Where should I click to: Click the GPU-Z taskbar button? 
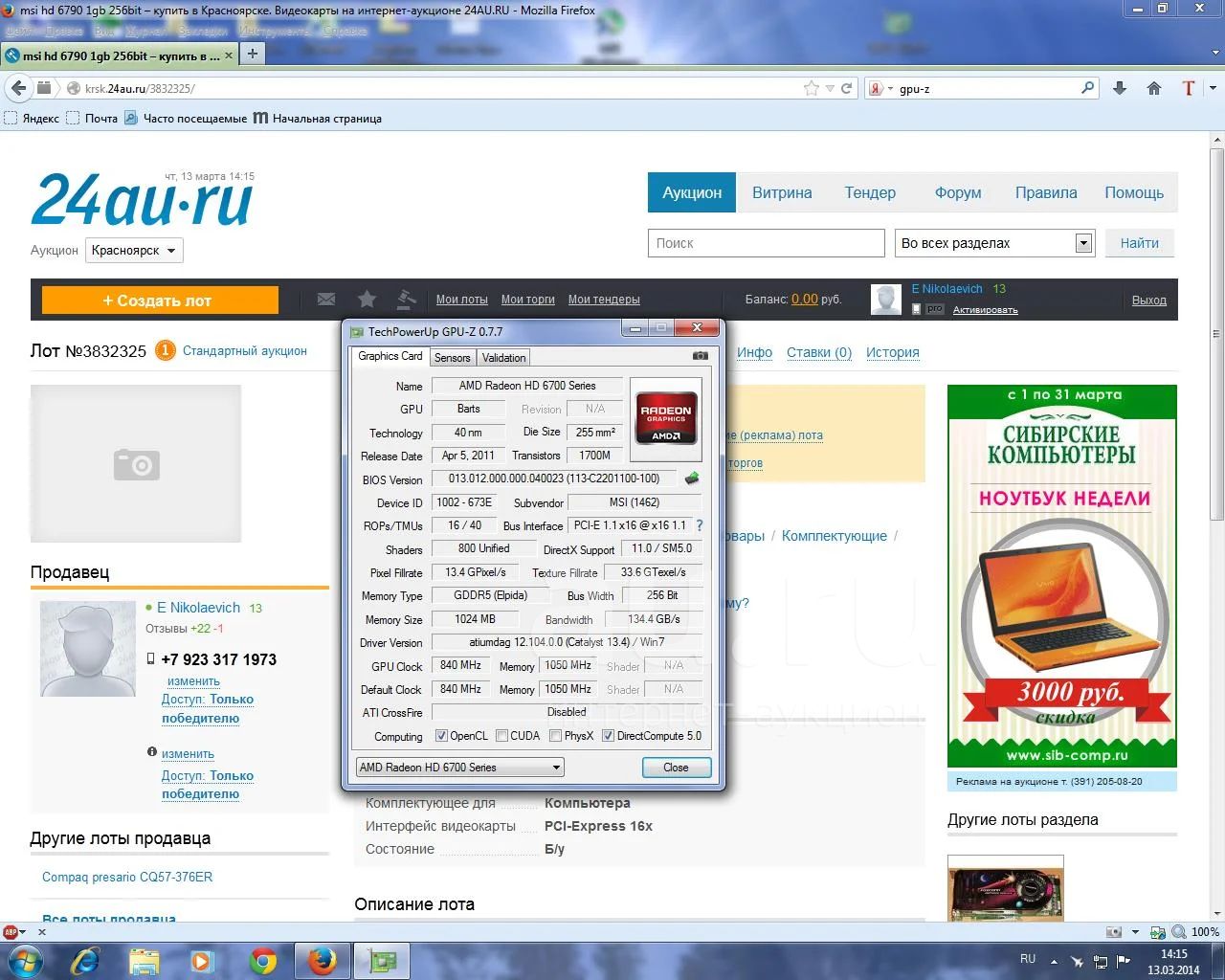tap(382, 961)
